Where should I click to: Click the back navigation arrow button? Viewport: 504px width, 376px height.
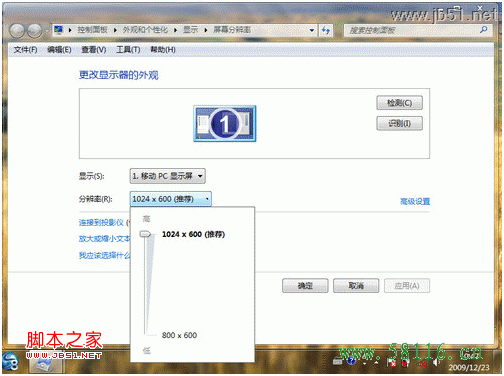click(17, 31)
